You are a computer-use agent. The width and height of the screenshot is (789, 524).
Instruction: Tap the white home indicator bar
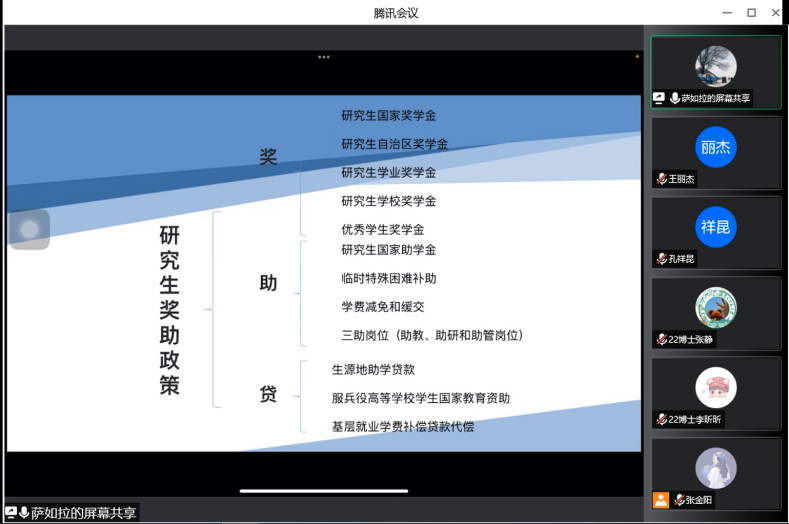click(x=324, y=491)
